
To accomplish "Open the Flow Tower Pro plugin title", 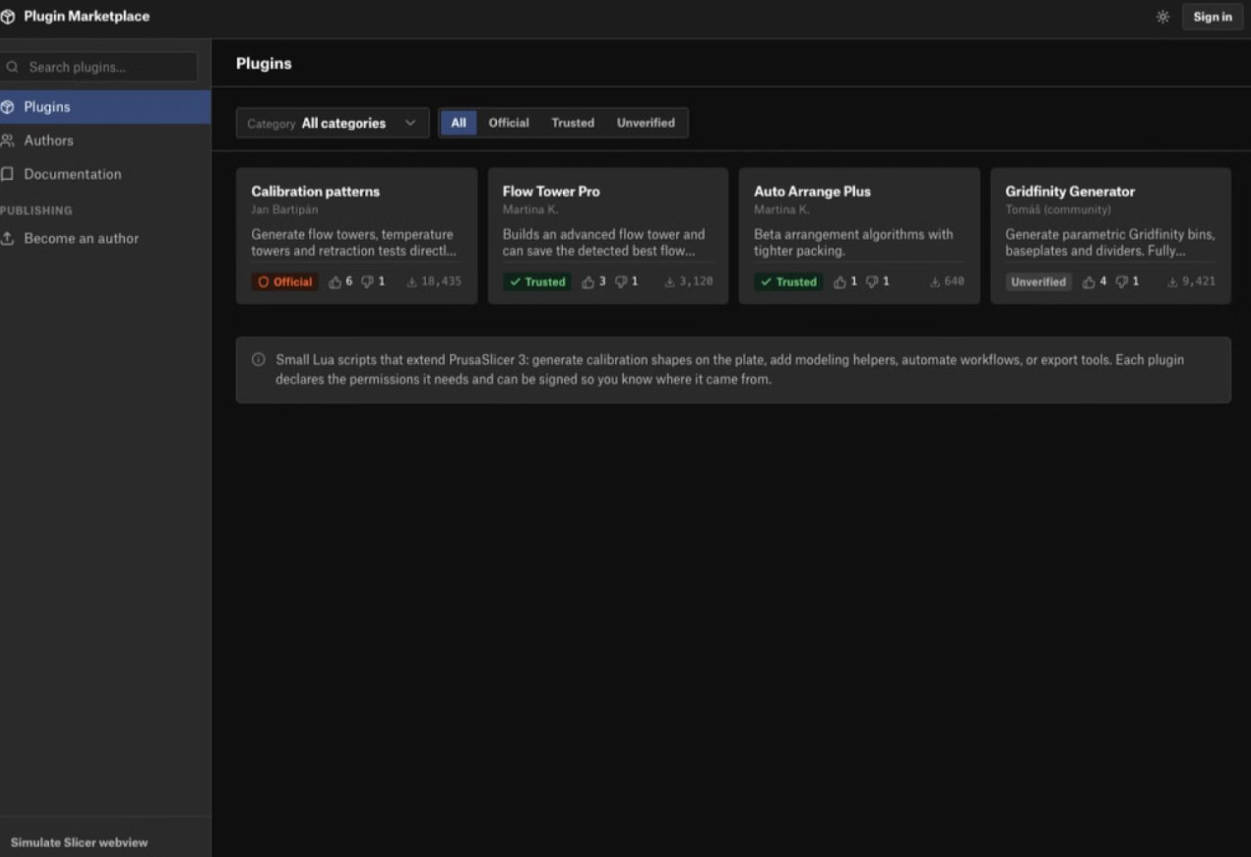I will point(551,191).
